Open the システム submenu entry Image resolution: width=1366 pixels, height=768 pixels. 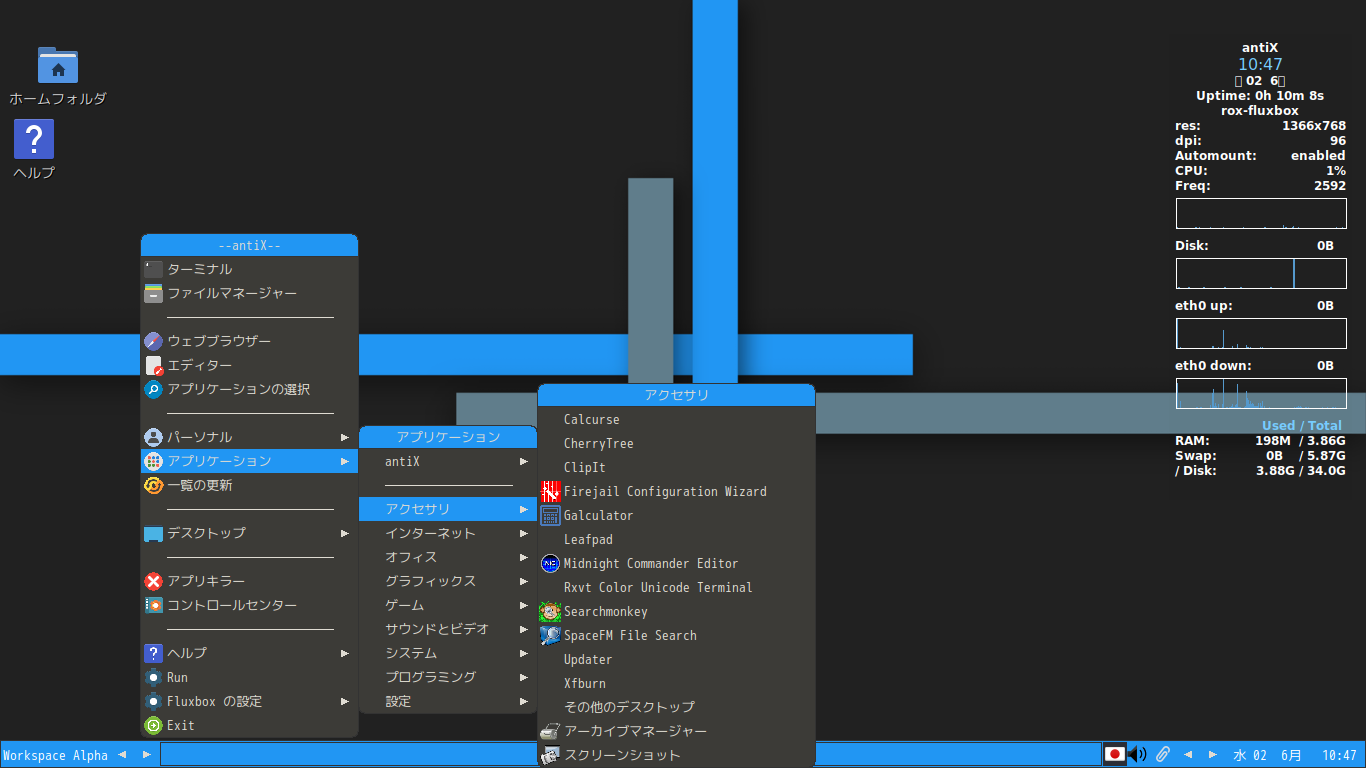click(448, 653)
